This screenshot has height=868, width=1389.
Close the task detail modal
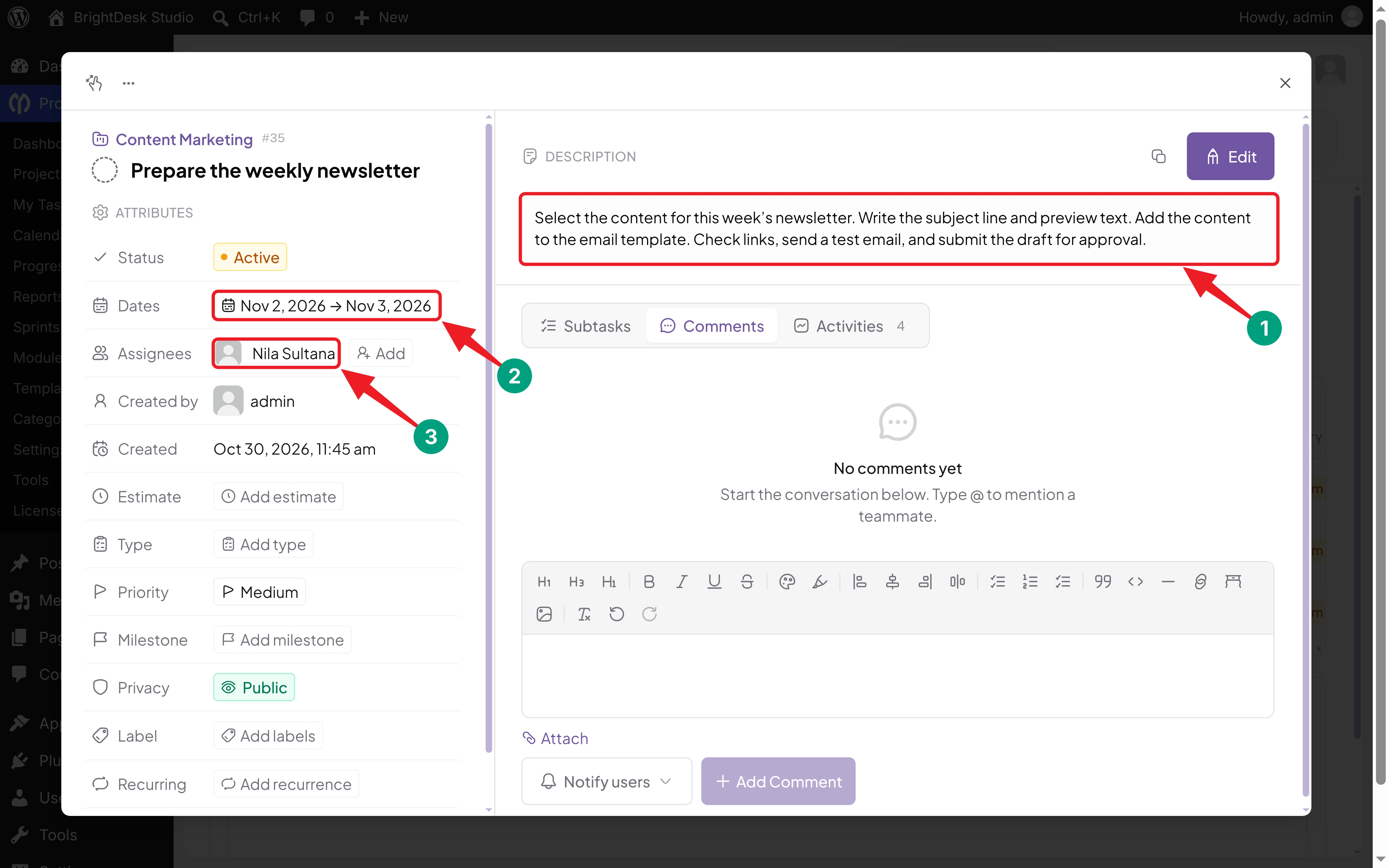(x=1285, y=83)
